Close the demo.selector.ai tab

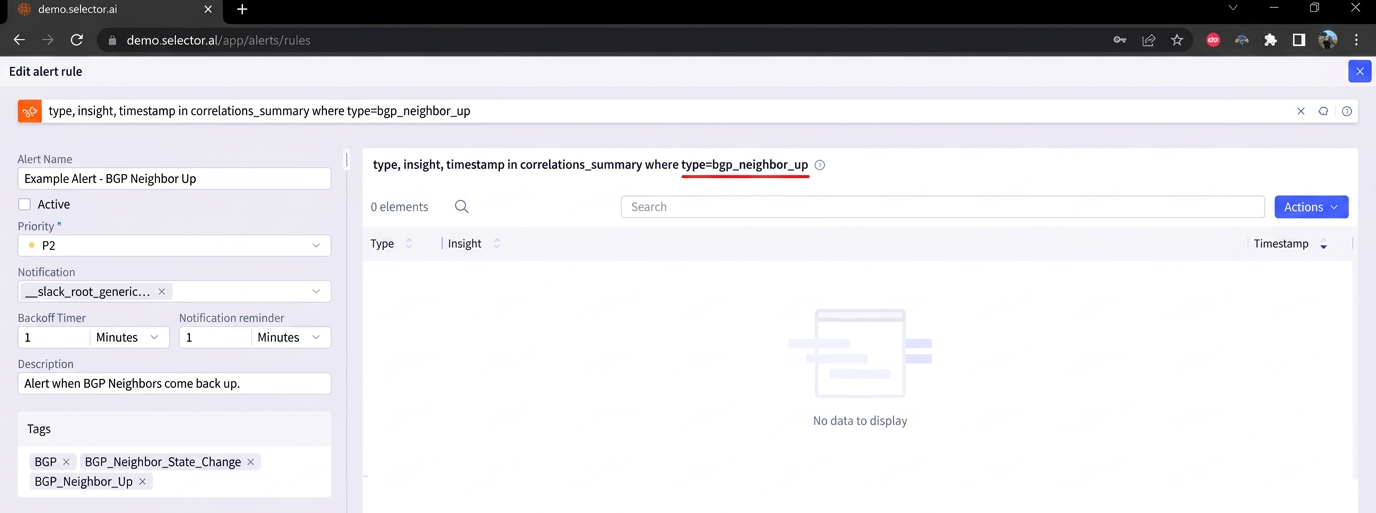pyautogui.click(x=208, y=9)
